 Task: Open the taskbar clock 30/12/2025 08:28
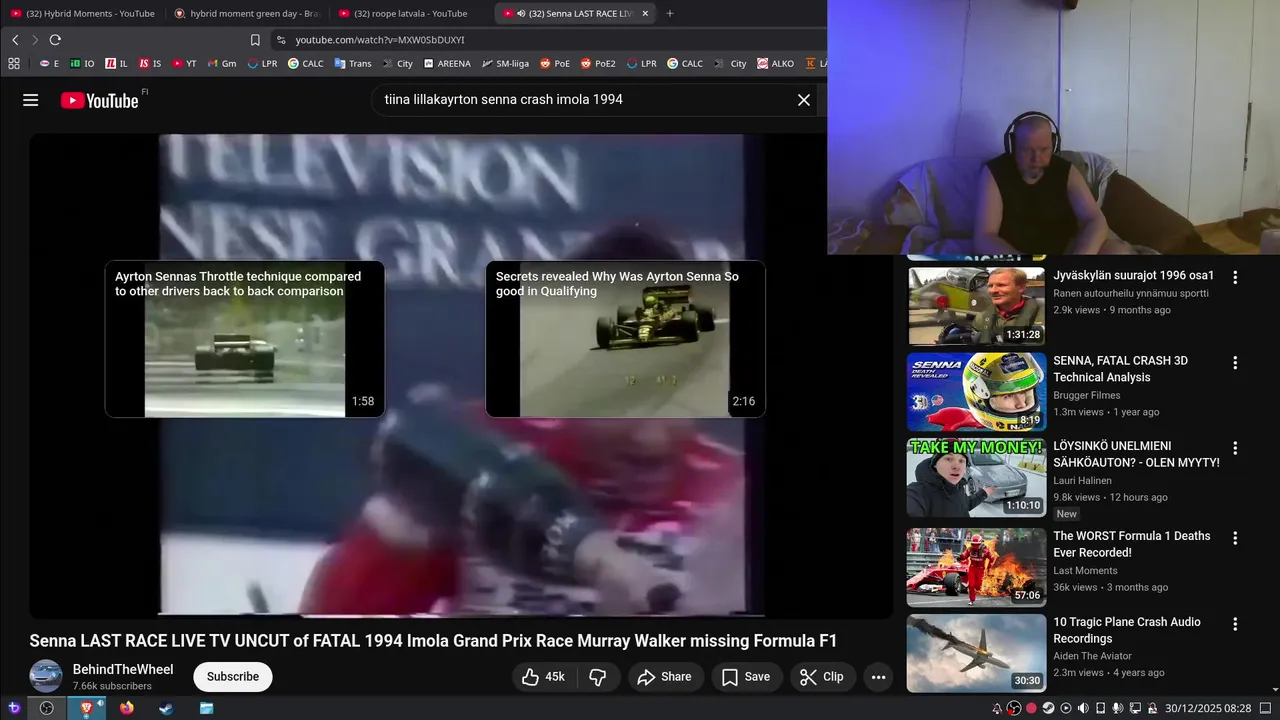point(1208,708)
